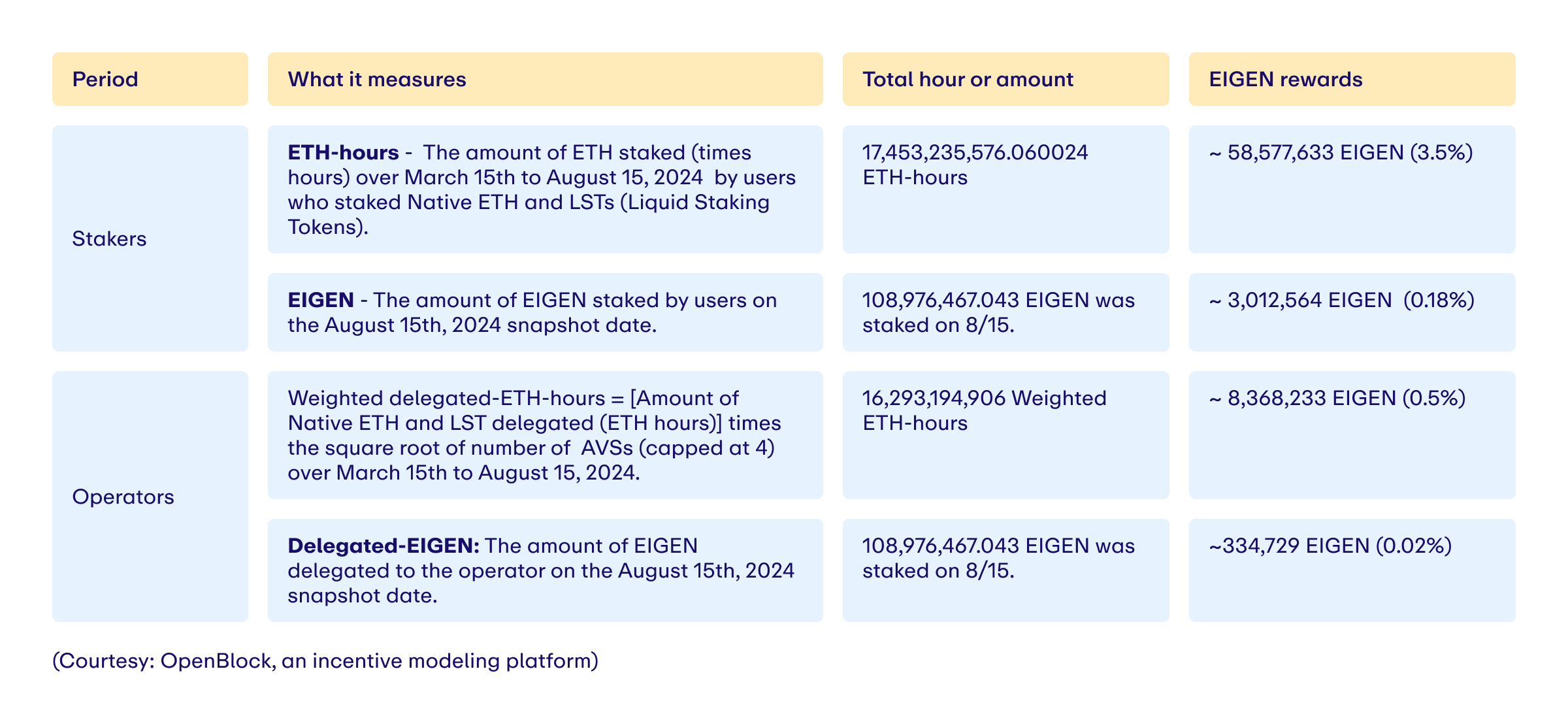The width and height of the screenshot is (1568, 720).
Task: Select the 8,368,233 EIGEN (0.5%) reward cell
Action: 1352,435
